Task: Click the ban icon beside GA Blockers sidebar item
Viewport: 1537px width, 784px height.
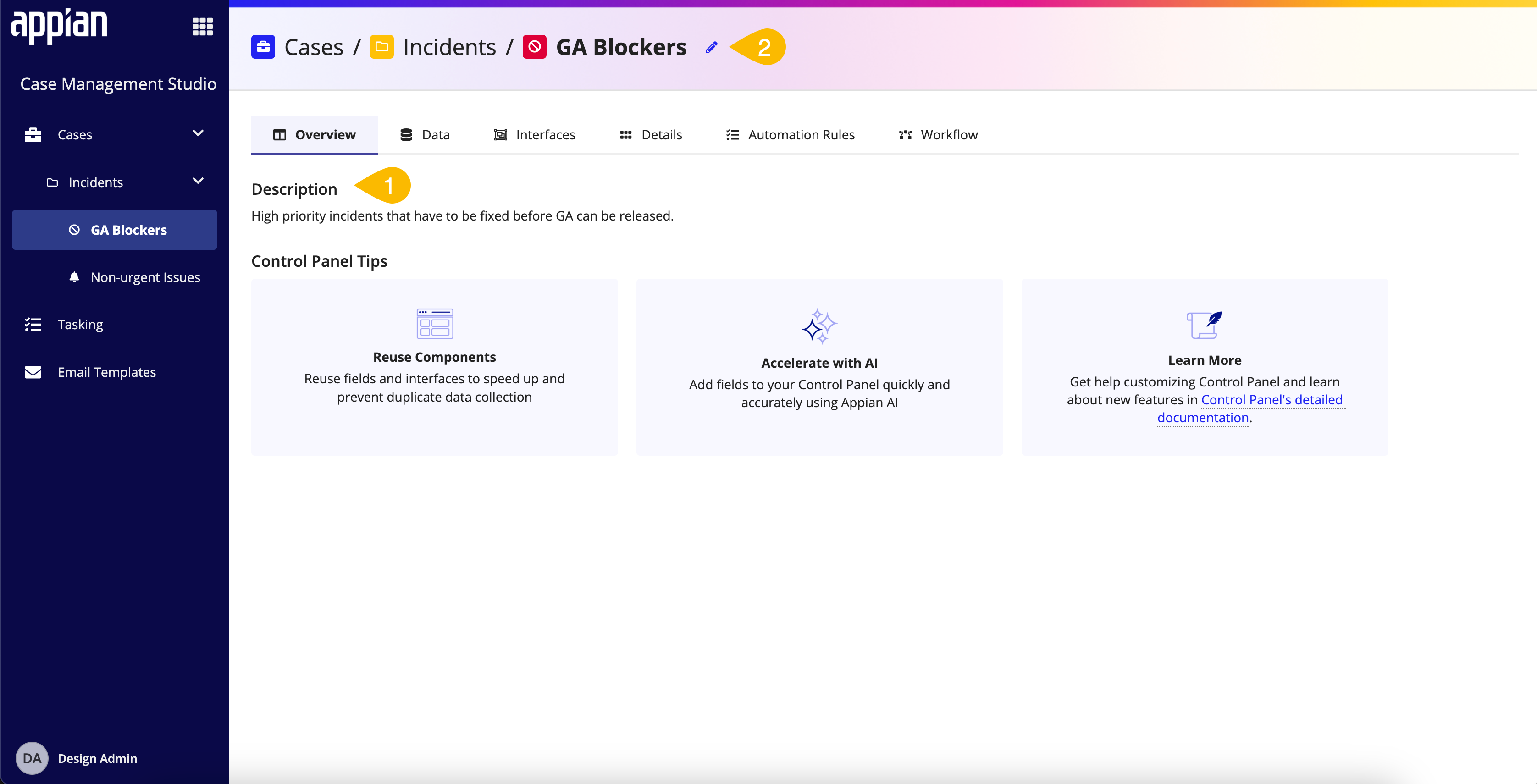Action: (74, 230)
